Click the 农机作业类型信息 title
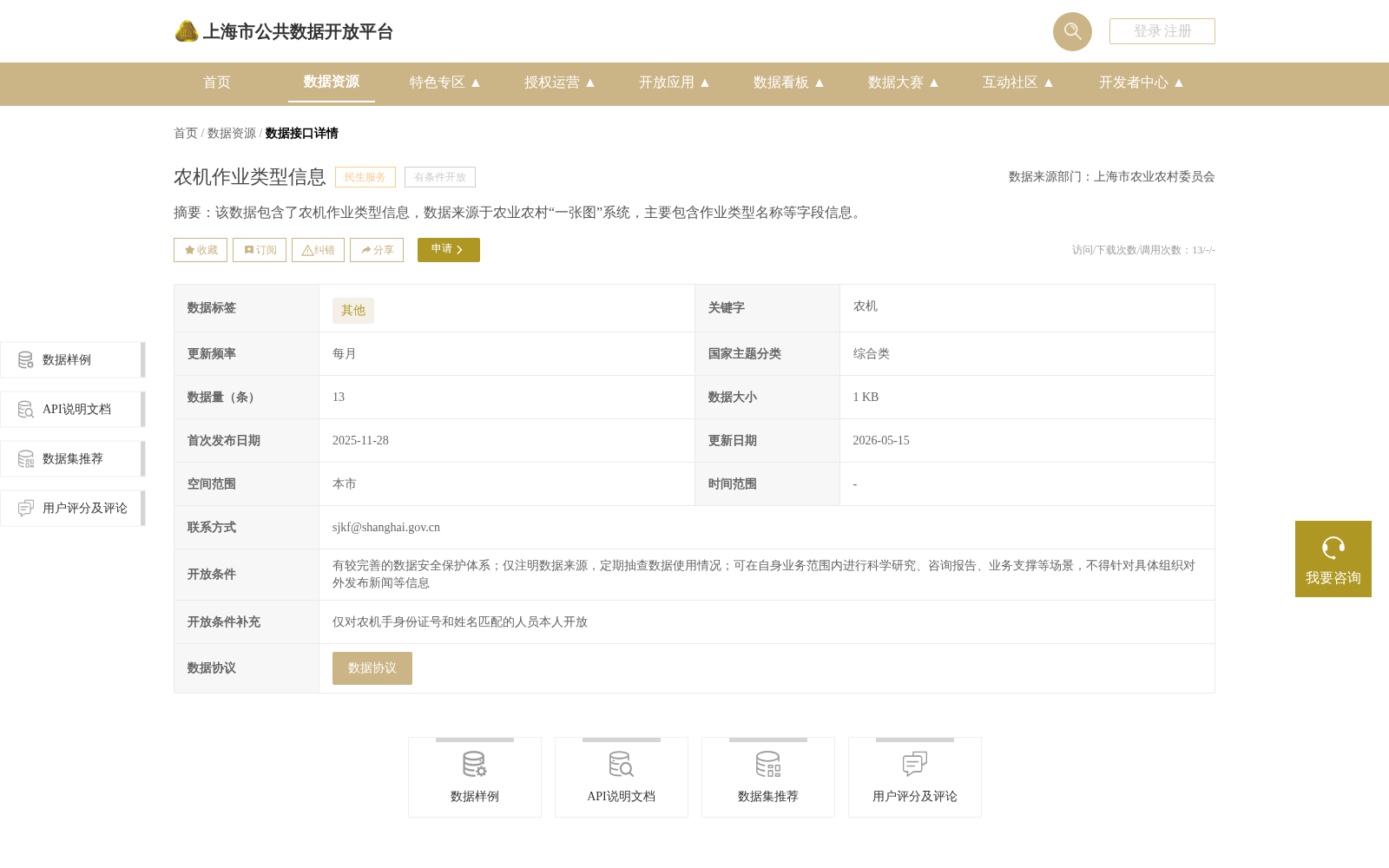The image size is (1389, 868). pyautogui.click(x=250, y=177)
